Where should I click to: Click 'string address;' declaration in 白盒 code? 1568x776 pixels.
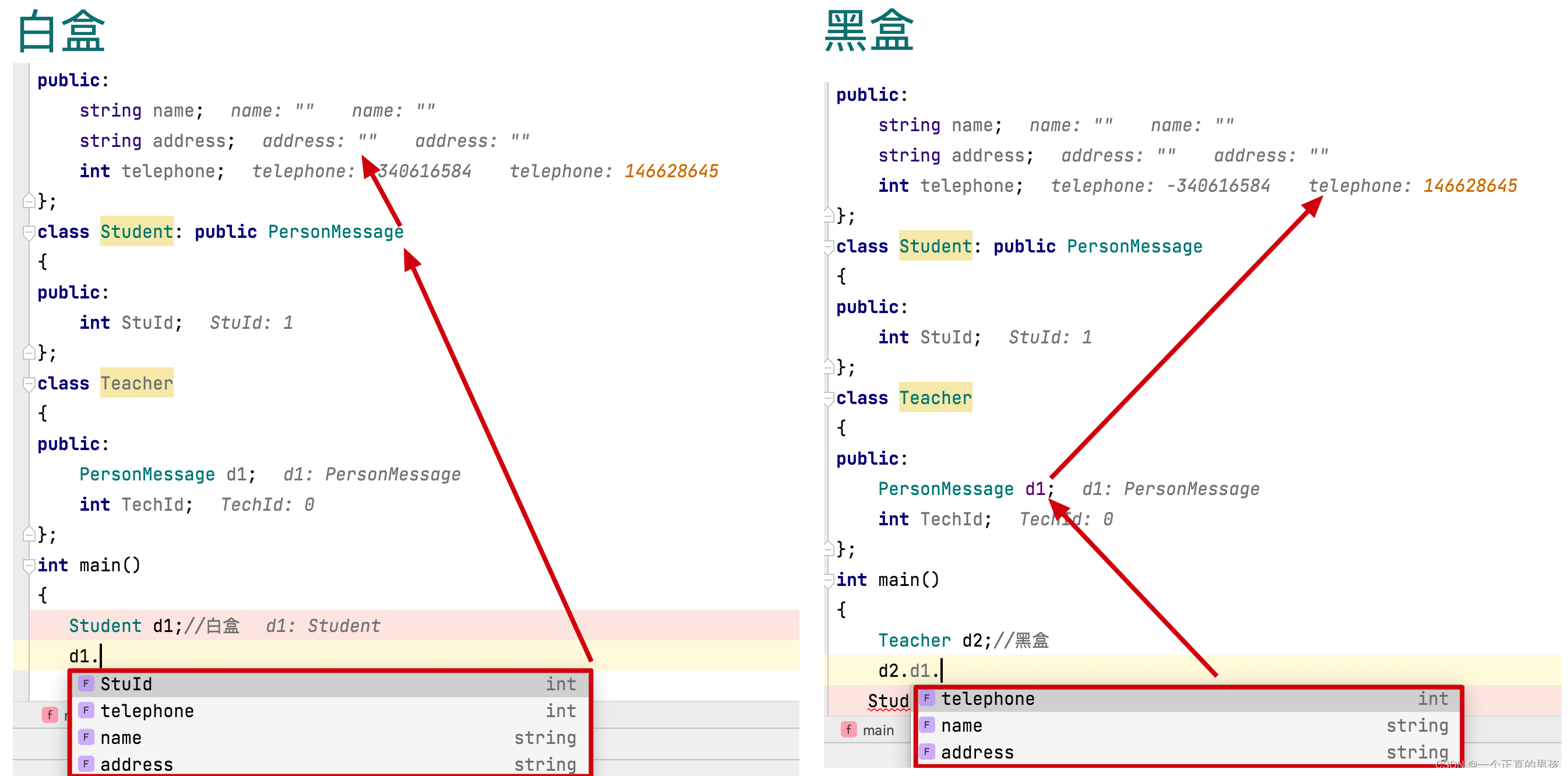coord(157,141)
